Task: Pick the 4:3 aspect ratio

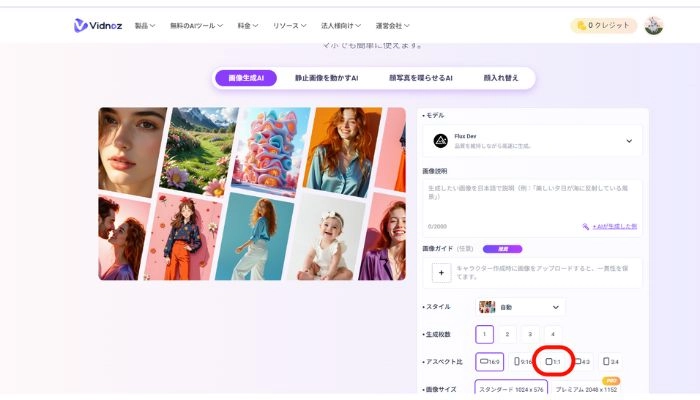Action: click(x=583, y=361)
